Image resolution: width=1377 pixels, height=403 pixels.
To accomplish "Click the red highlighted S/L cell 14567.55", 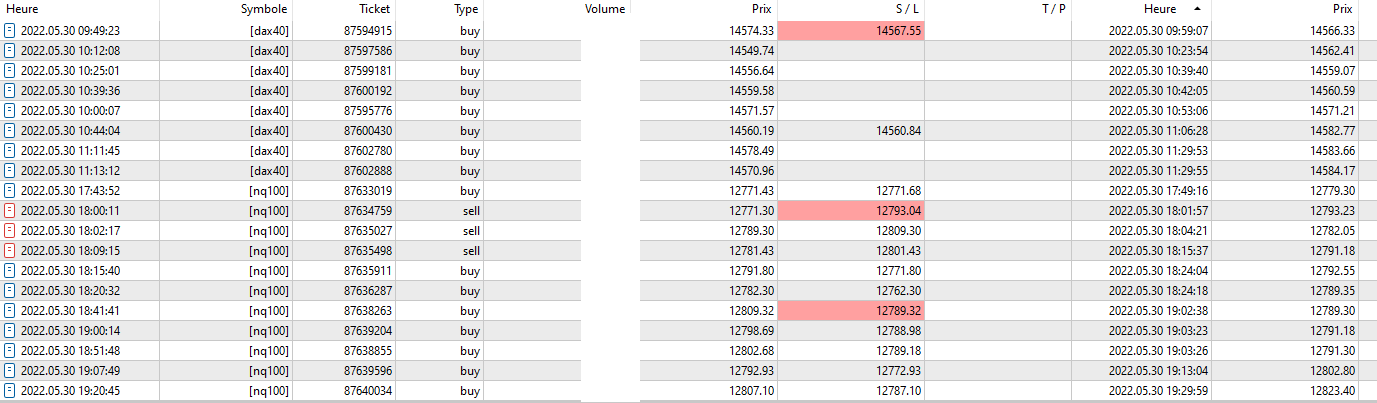I will 850,31.
